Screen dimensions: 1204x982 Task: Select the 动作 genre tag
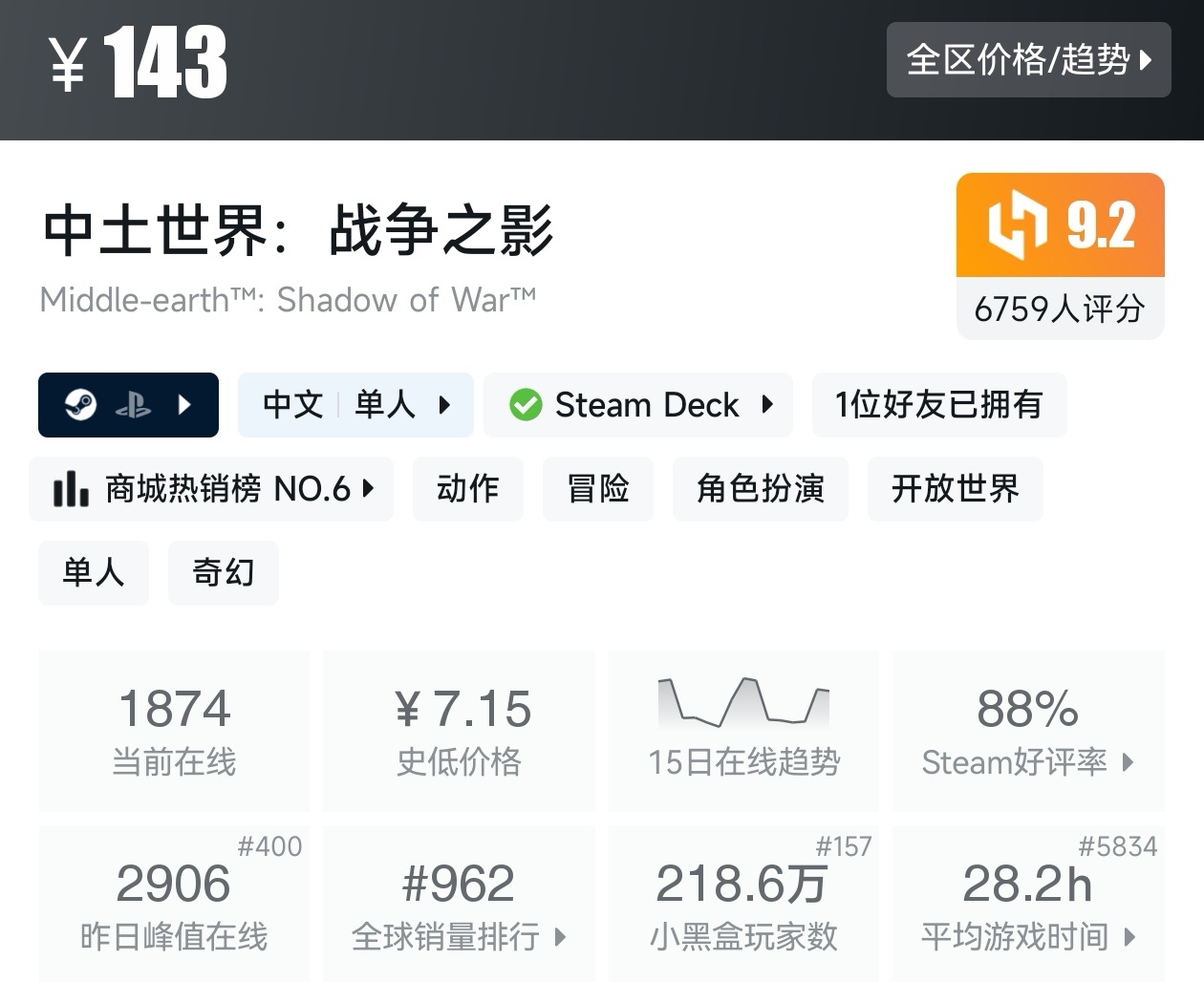tap(468, 489)
